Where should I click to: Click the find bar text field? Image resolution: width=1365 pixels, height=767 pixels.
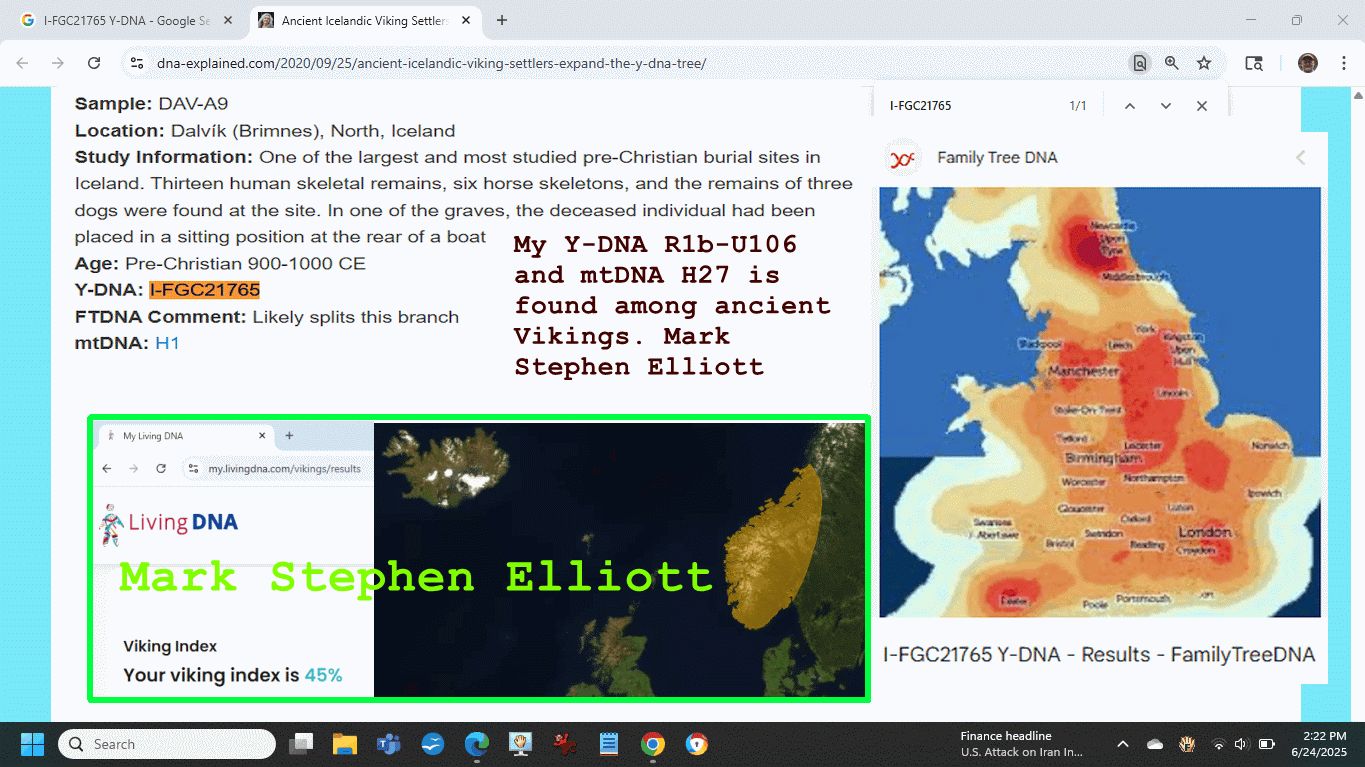(970, 106)
